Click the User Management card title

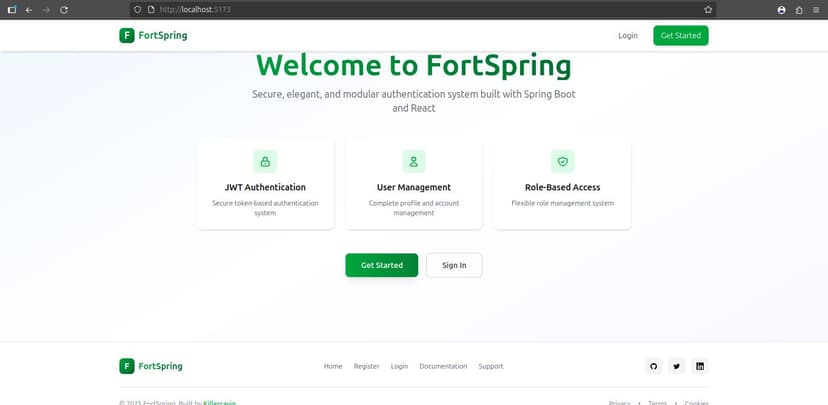(x=413, y=187)
